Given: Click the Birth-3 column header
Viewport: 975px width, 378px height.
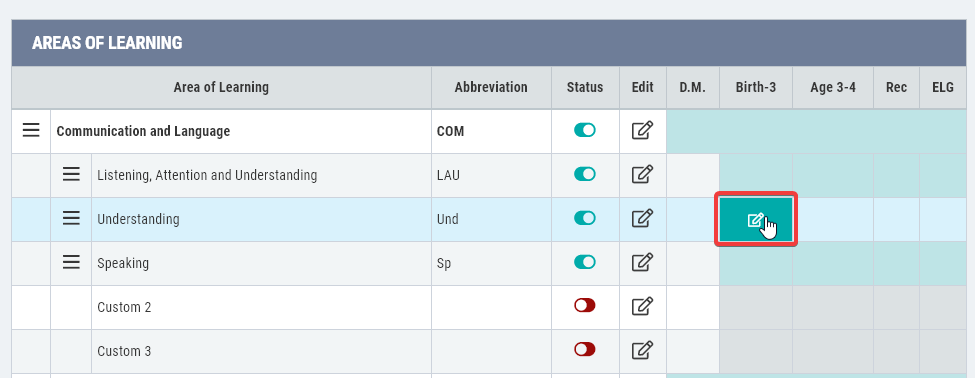Looking at the screenshot, I should point(756,88).
